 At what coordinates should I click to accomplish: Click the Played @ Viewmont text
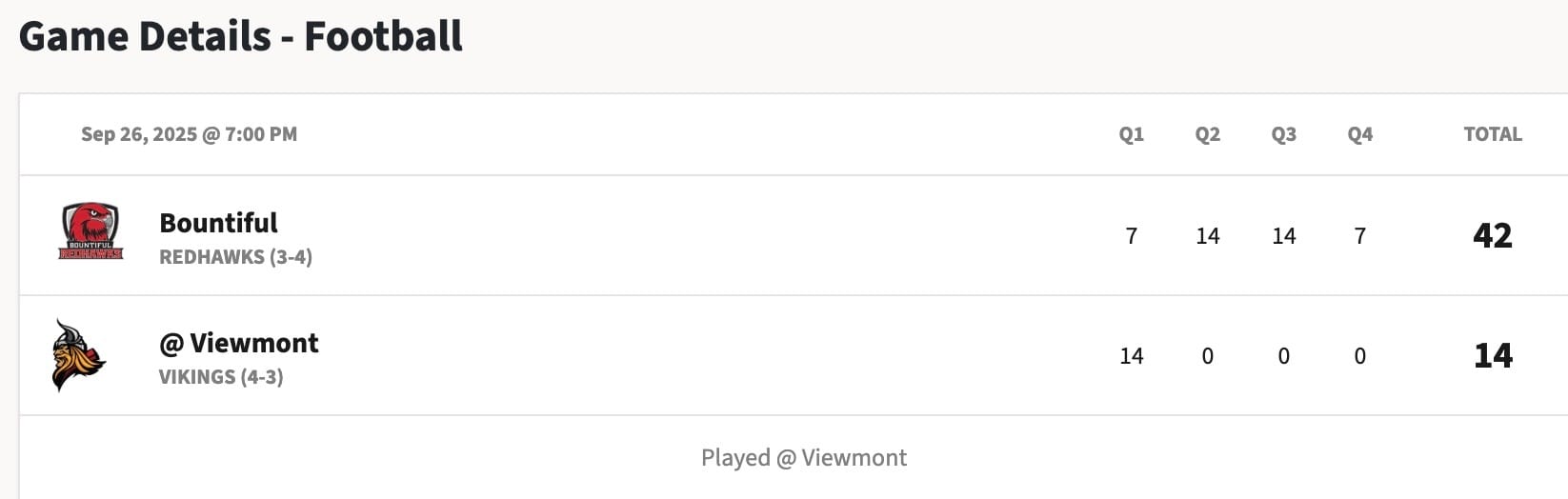click(x=804, y=458)
